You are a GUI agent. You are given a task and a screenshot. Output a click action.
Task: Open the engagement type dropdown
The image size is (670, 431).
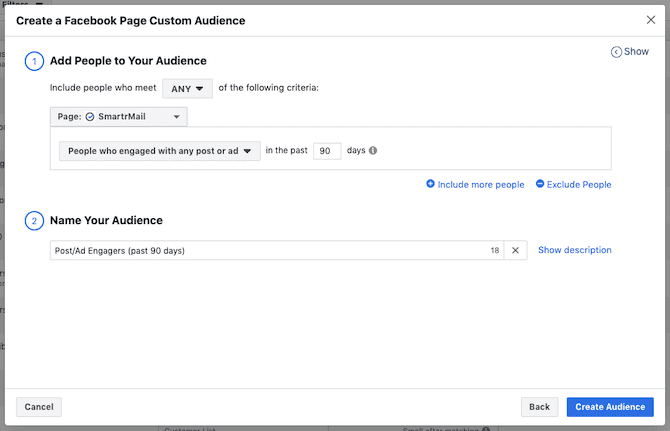[x=159, y=151]
